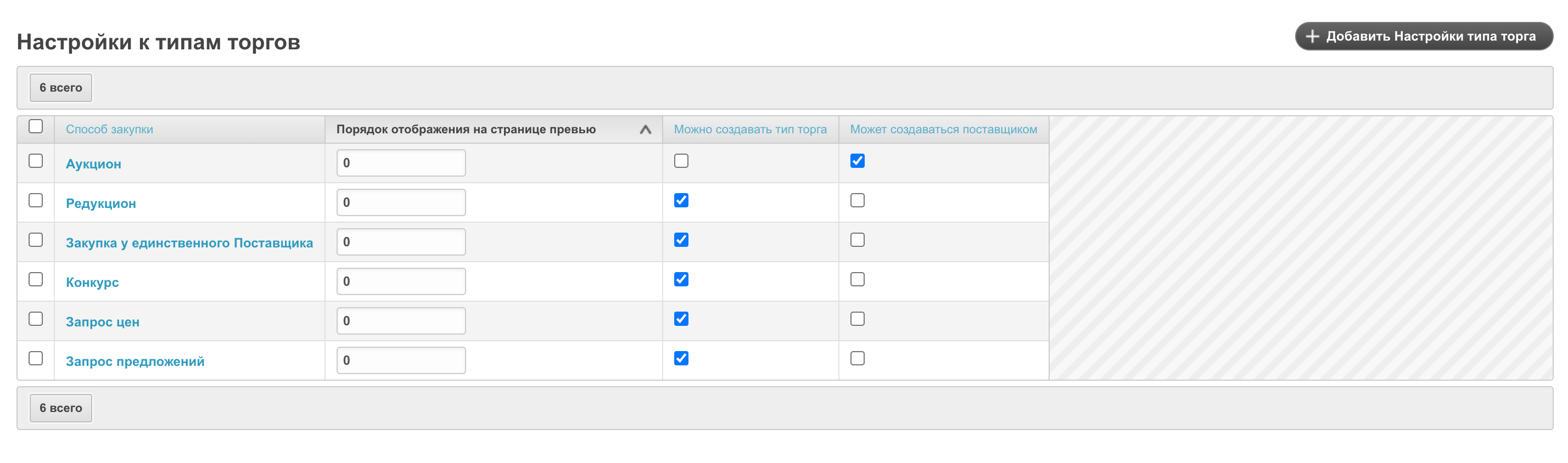Screen dimensions: 1568x463
Task: Uncheck Можно создавать тип торга for Редукцион
Action: tap(681, 201)
